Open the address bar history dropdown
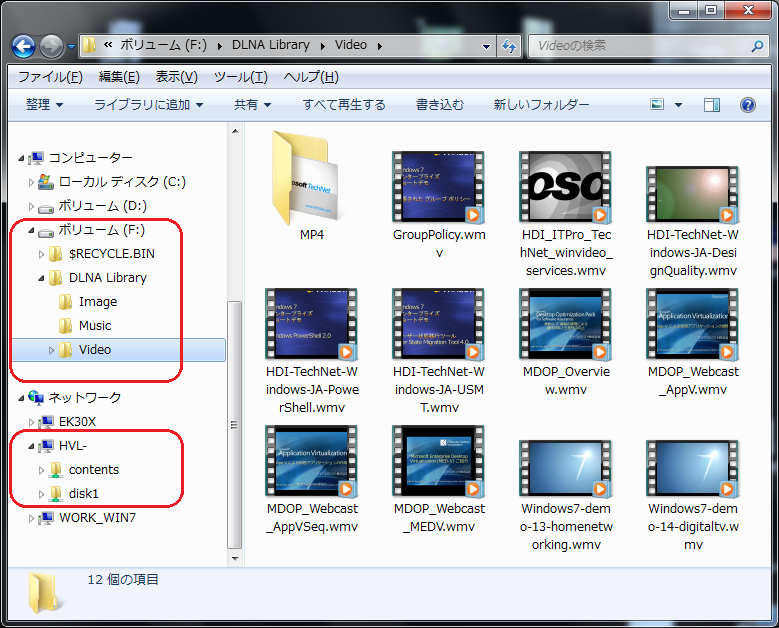 (x=486, y=46)
